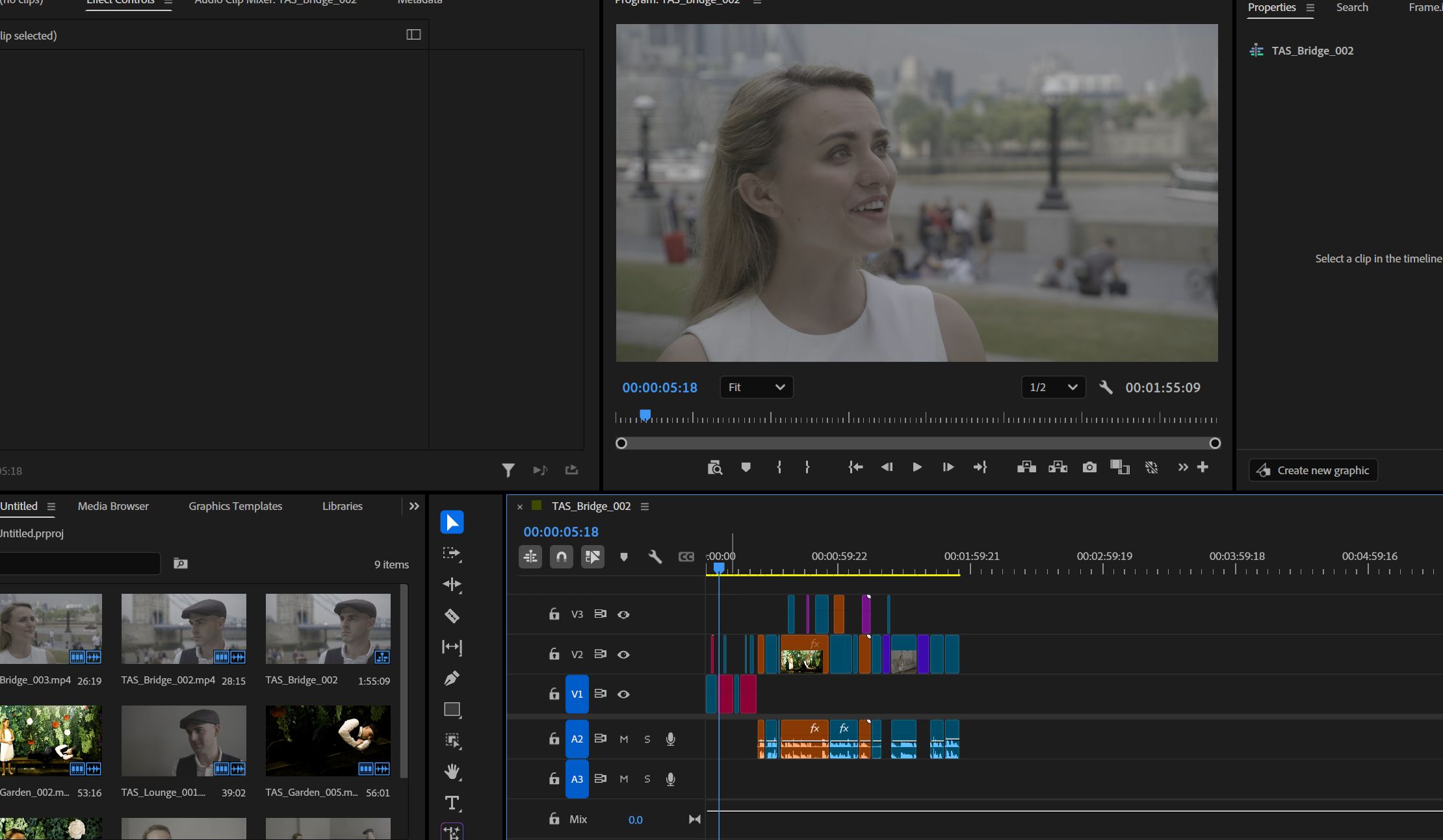Switch to Media Browser tab
This screenshot has height=840, width=1443.
[113, 506]
